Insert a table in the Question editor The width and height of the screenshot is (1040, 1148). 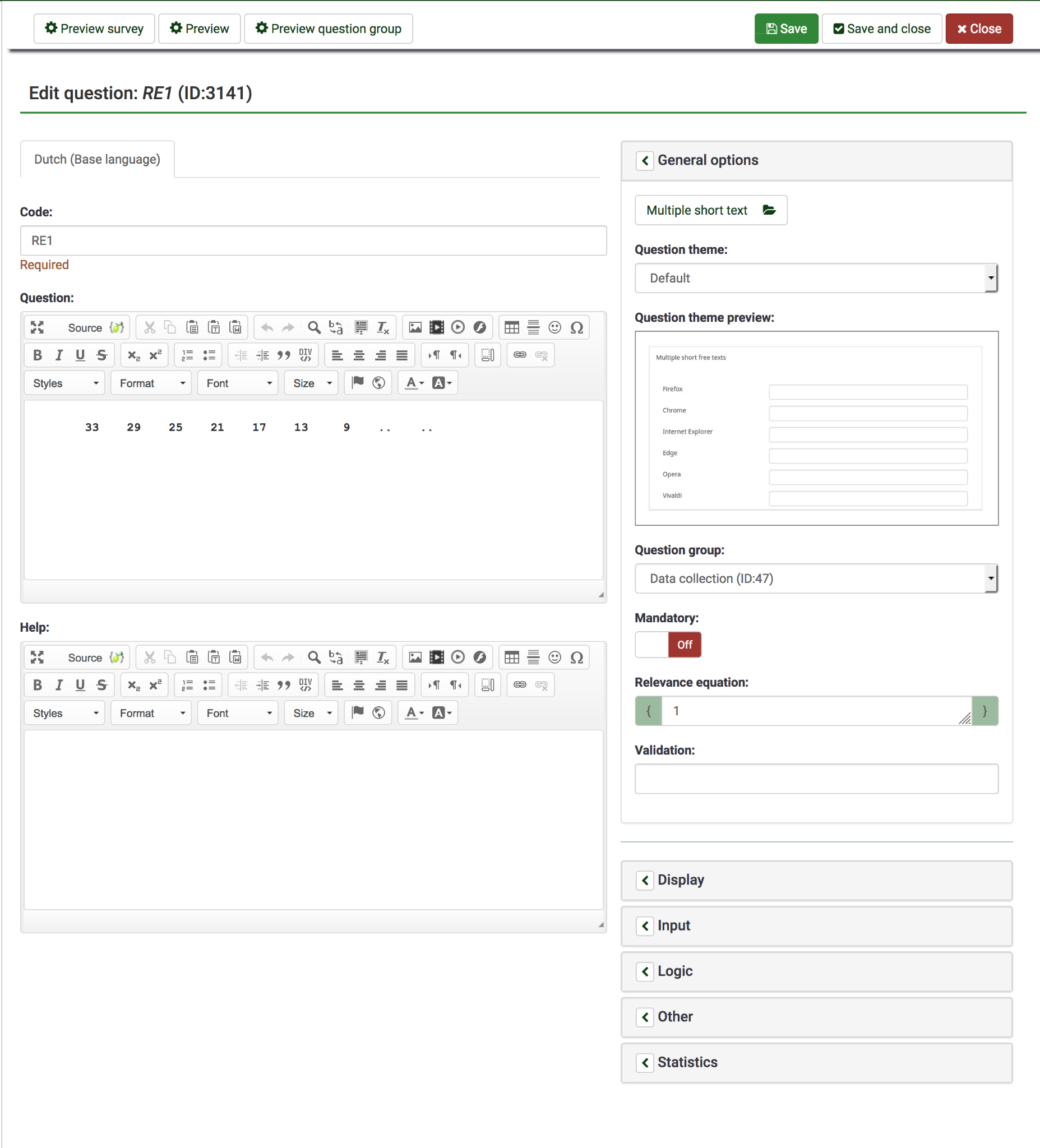tap(512, 327)
